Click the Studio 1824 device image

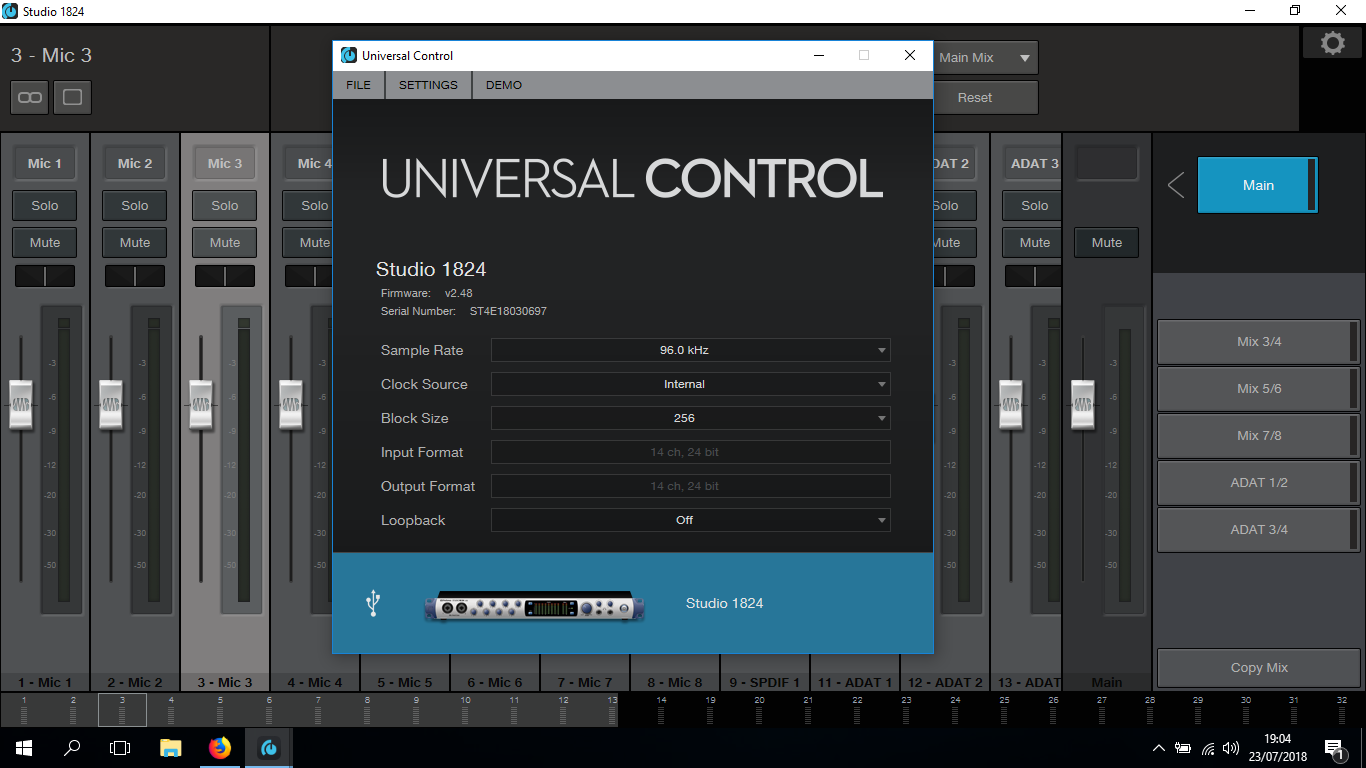(x=534, y=605)
